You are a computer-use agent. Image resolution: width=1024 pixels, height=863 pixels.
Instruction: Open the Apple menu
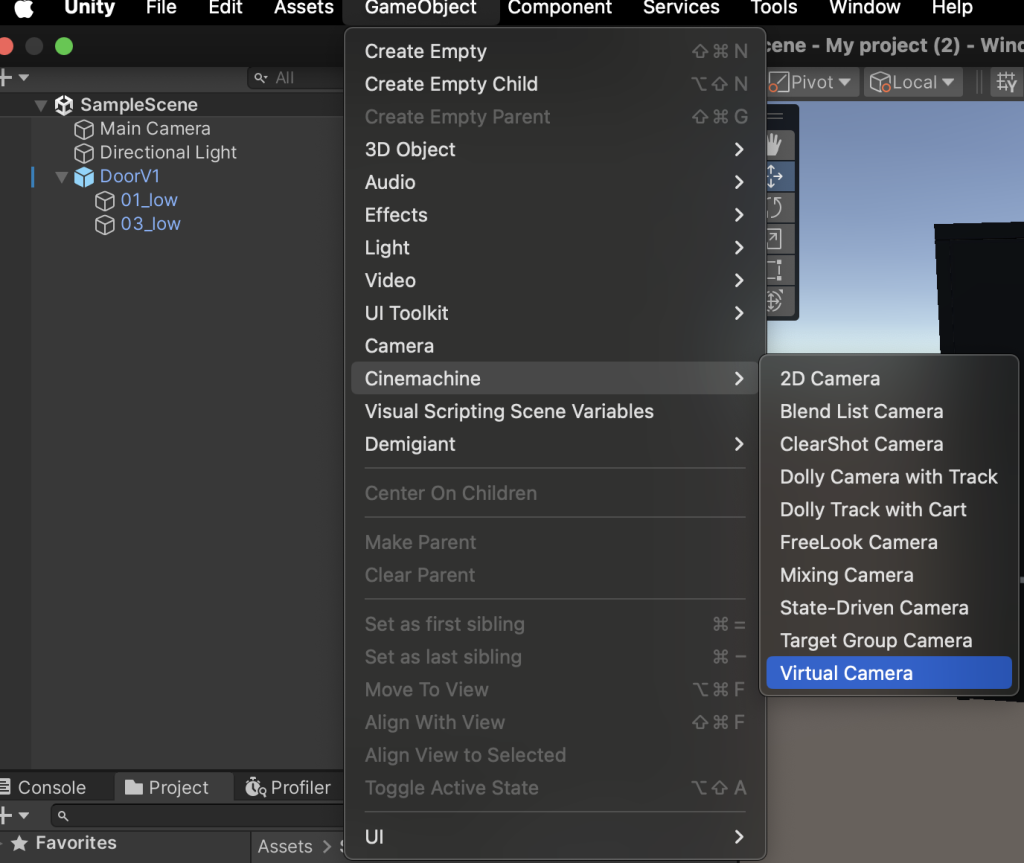(x=24, y=8)
